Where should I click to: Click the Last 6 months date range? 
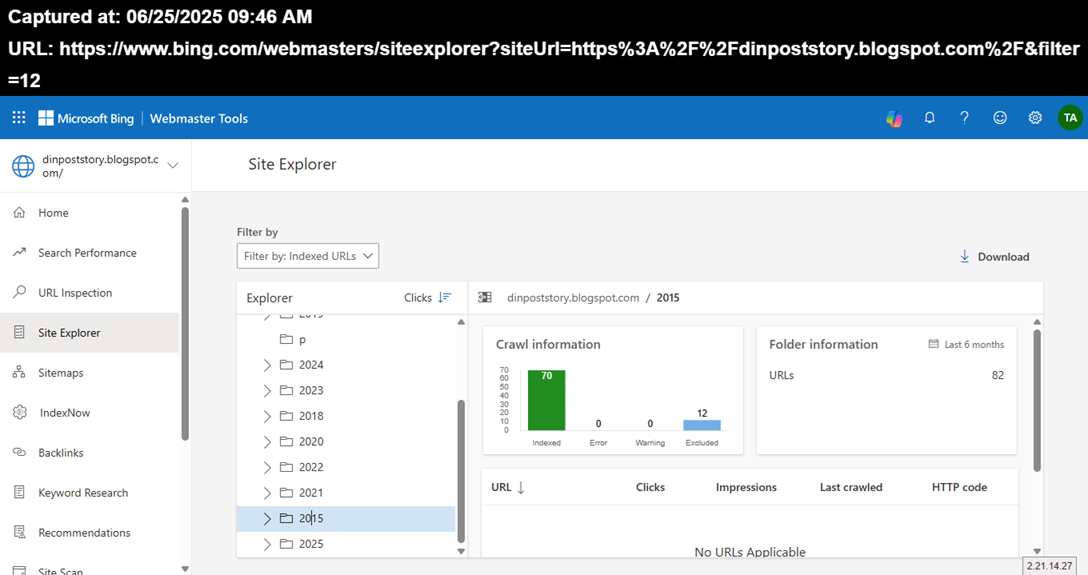[x=974, y=344]
